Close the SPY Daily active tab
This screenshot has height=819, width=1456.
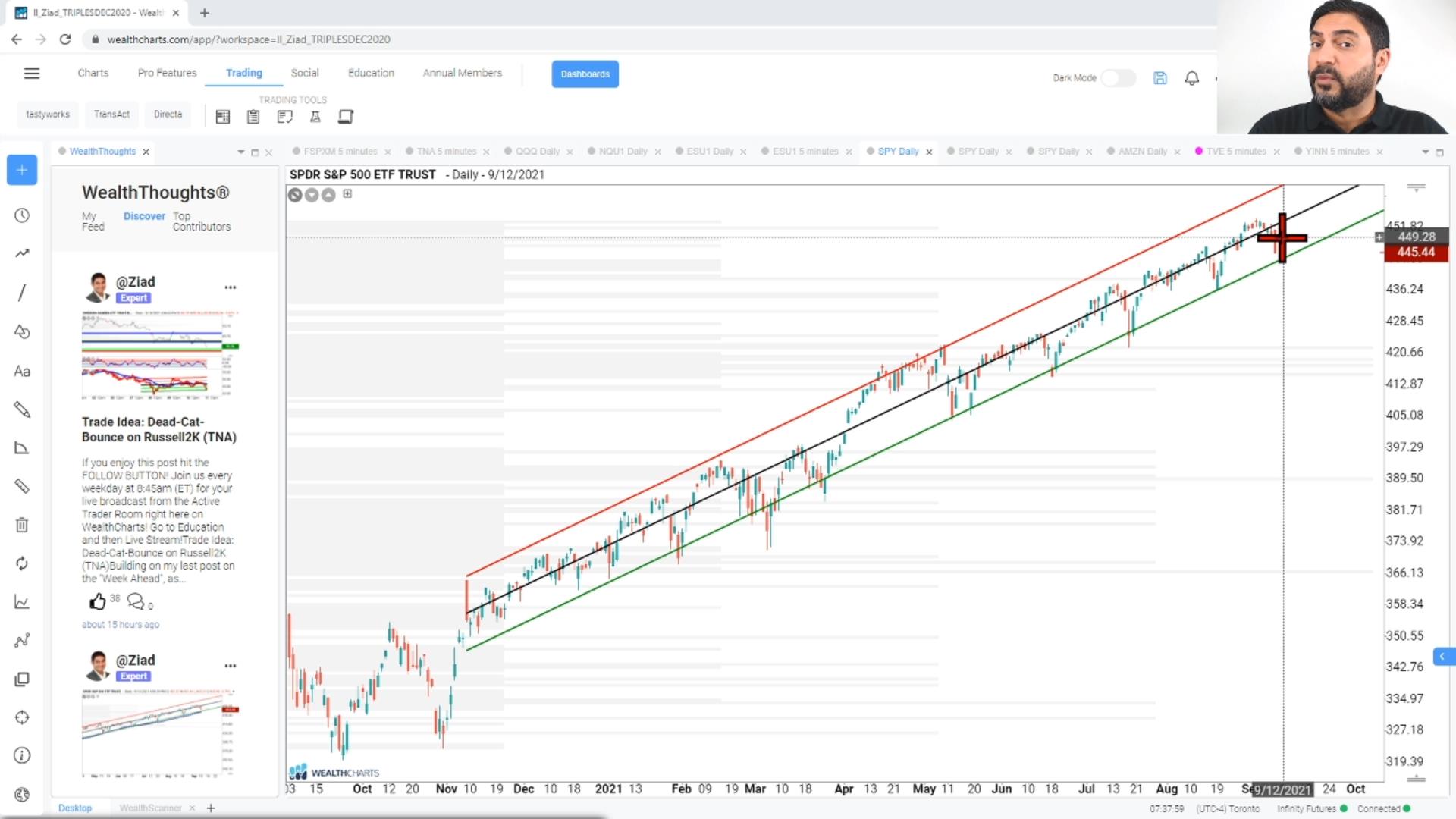(x=929, y=152)
